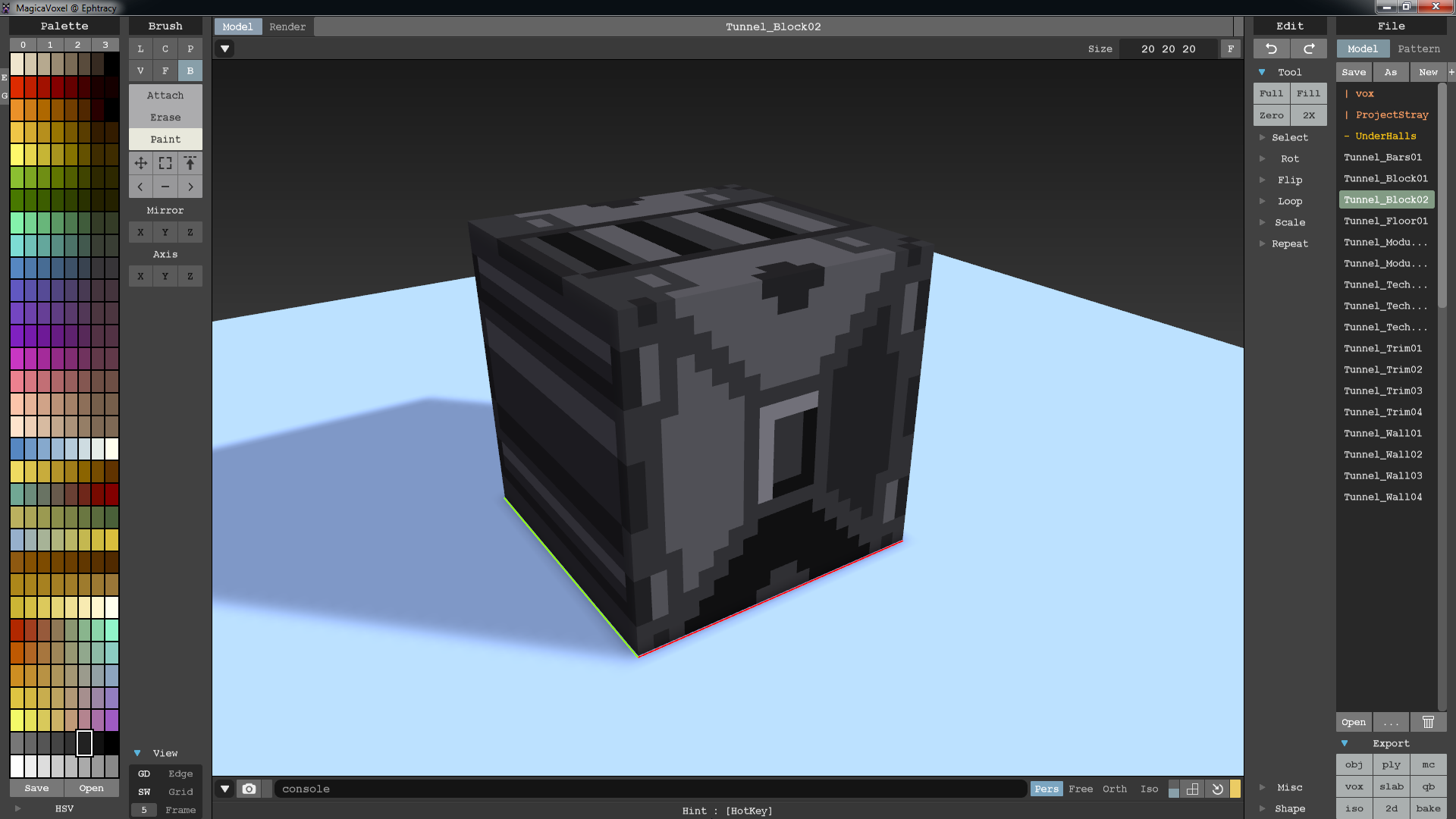Image resolution: width=1456 pixels, height=819 pixels.
Task: Click the F button beside Size
Action: click(1230, 49)
